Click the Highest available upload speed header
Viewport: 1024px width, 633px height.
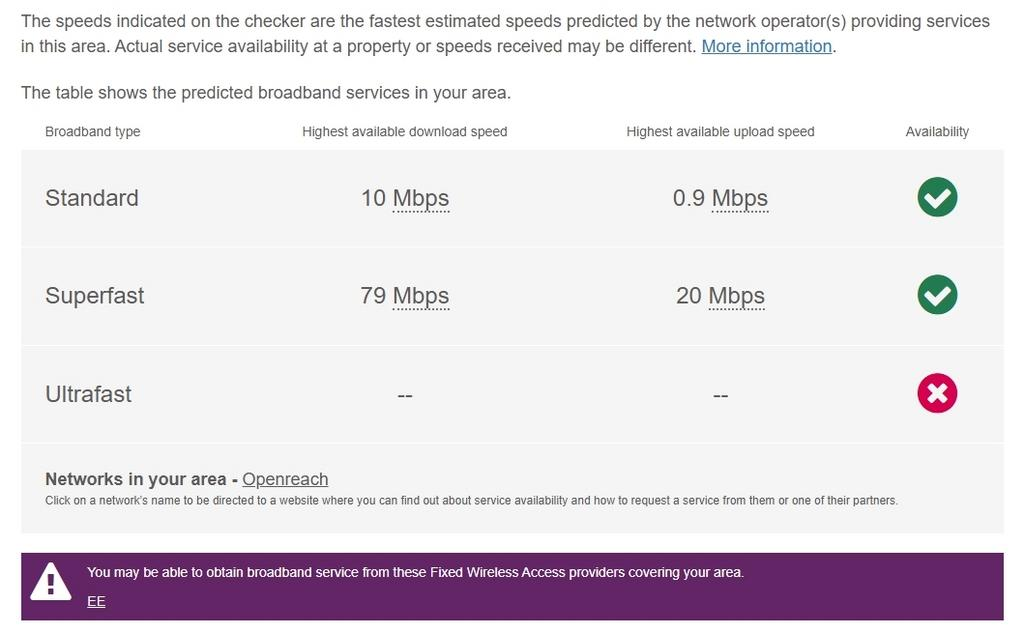(x=720, y=132)
